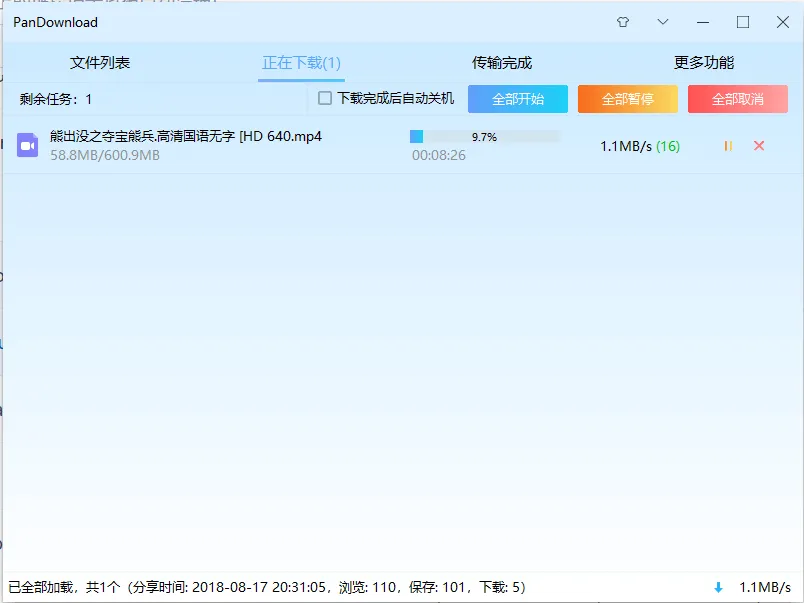Maximize the PanDownload window
Image resolution: width=804 pixels, height=603 pixels.
point(742,22)
